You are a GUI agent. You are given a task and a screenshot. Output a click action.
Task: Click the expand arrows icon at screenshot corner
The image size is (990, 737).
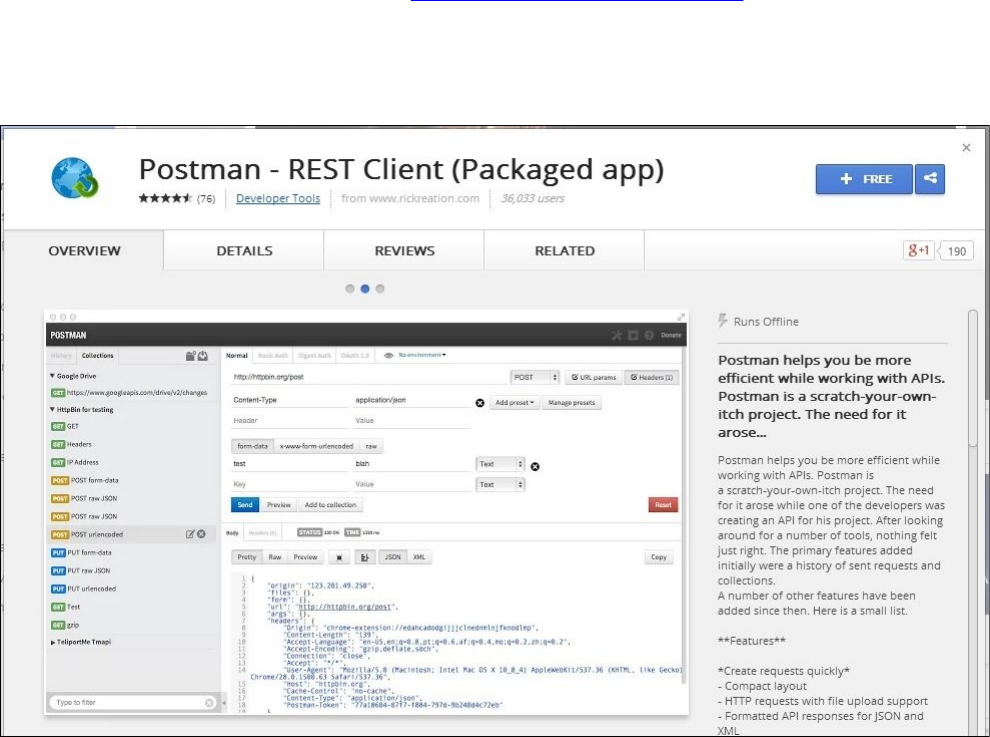tap(681, 317)
